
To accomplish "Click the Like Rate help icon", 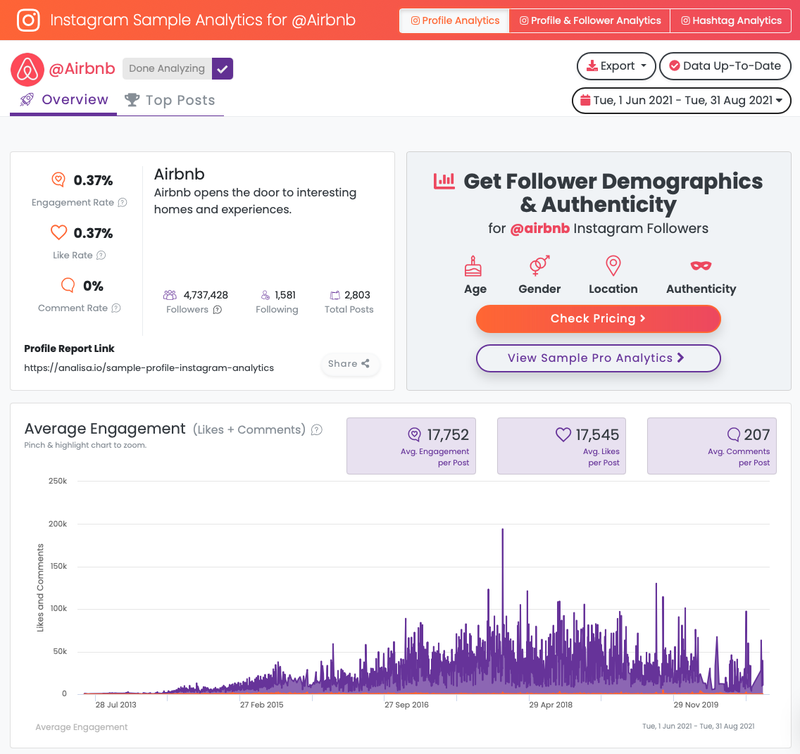I will pos(101,255).
